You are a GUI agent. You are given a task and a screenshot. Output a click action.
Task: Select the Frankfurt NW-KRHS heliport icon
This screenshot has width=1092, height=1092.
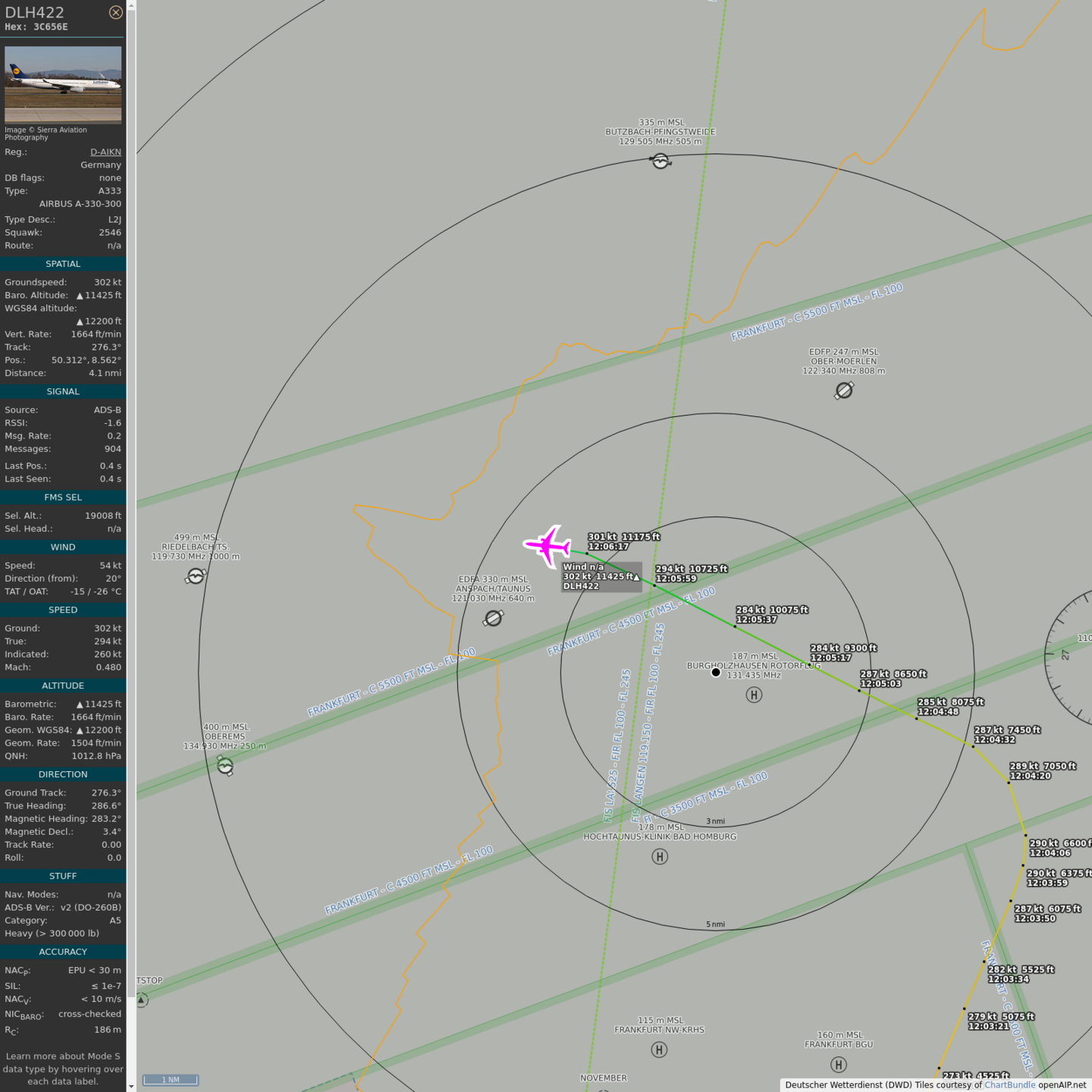pyautogui.click(x=659, y=1050)
